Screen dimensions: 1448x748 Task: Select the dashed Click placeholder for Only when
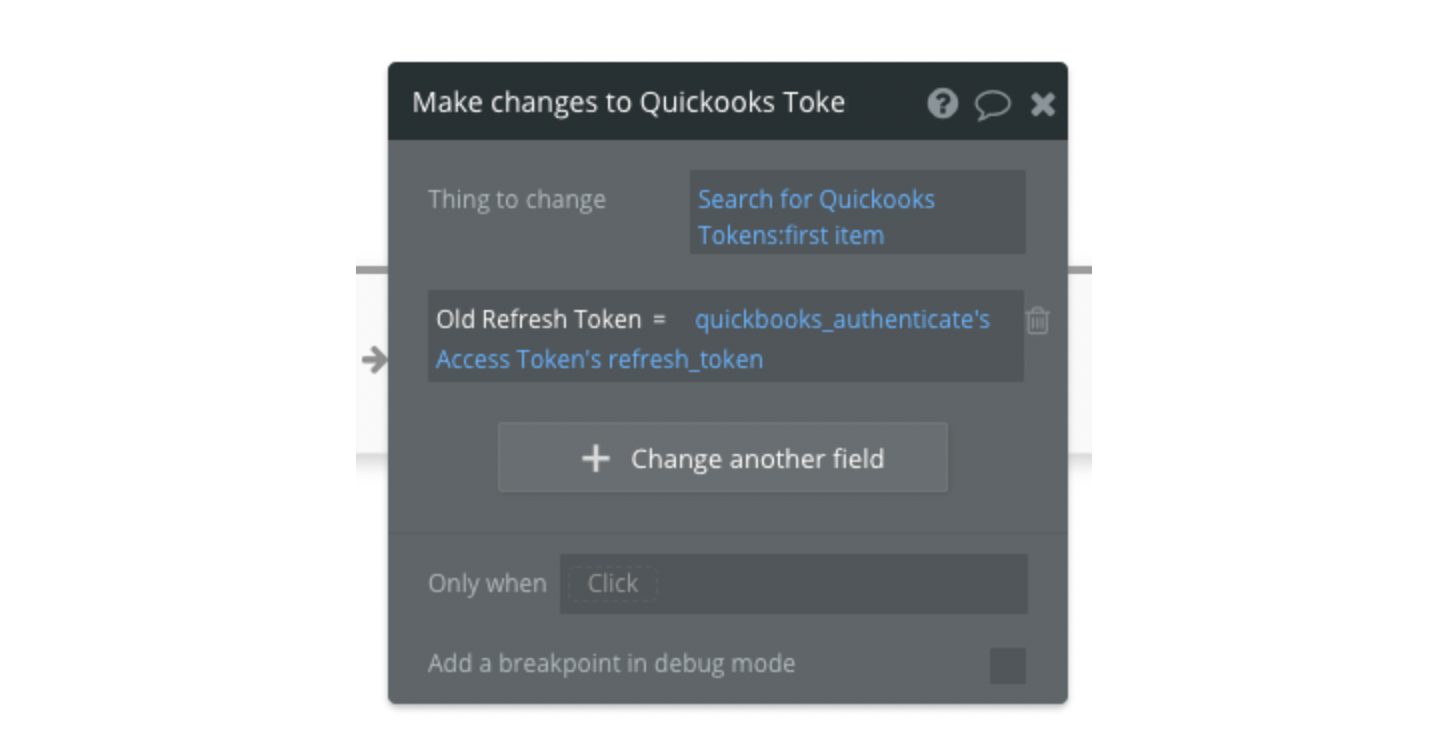(x=612, y=584)
